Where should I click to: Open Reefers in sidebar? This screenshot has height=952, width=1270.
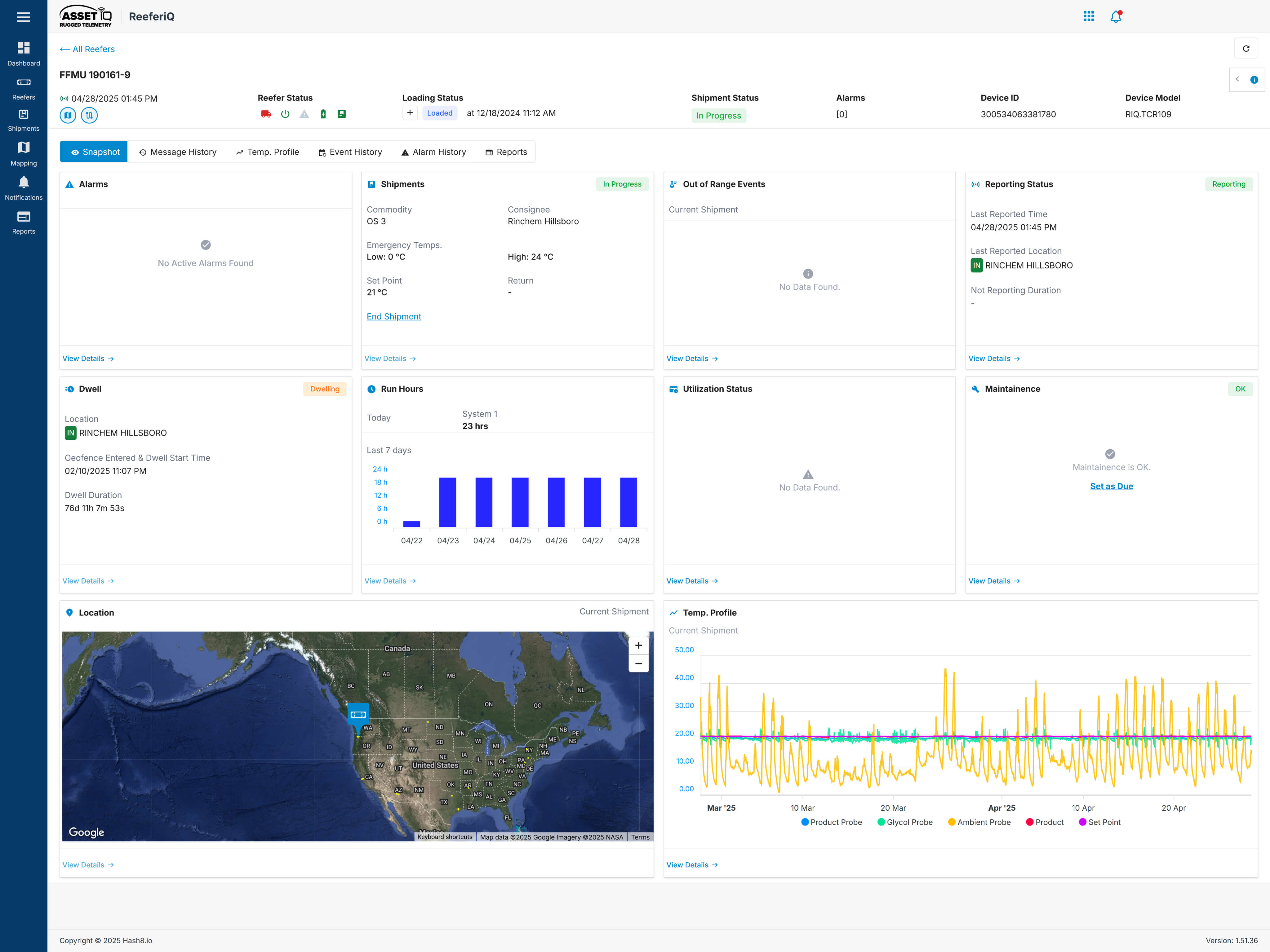click(x=24, y=89)
